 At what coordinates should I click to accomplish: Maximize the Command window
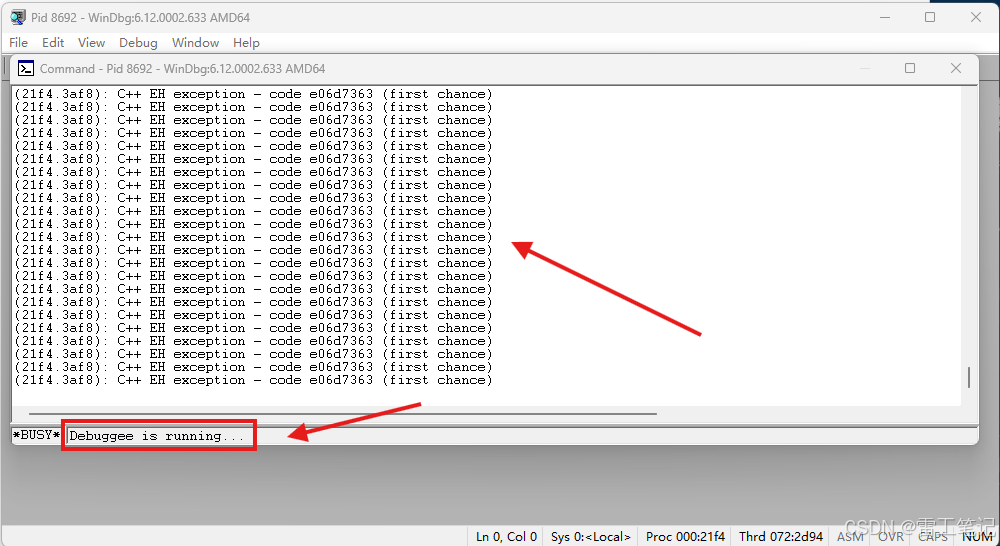910,68
